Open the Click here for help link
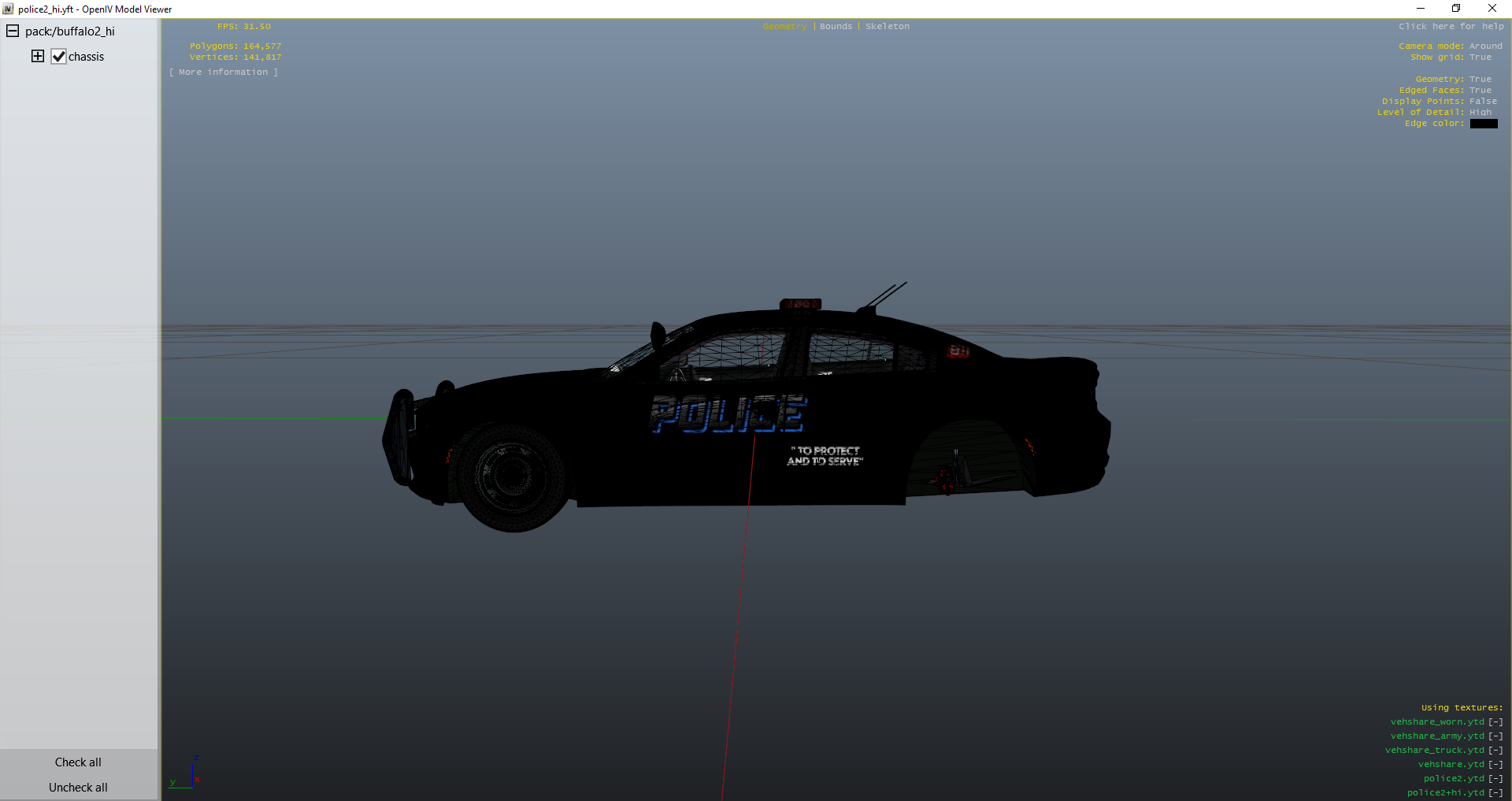This screenshot has width=1512, height=801. pos(1451,27)
